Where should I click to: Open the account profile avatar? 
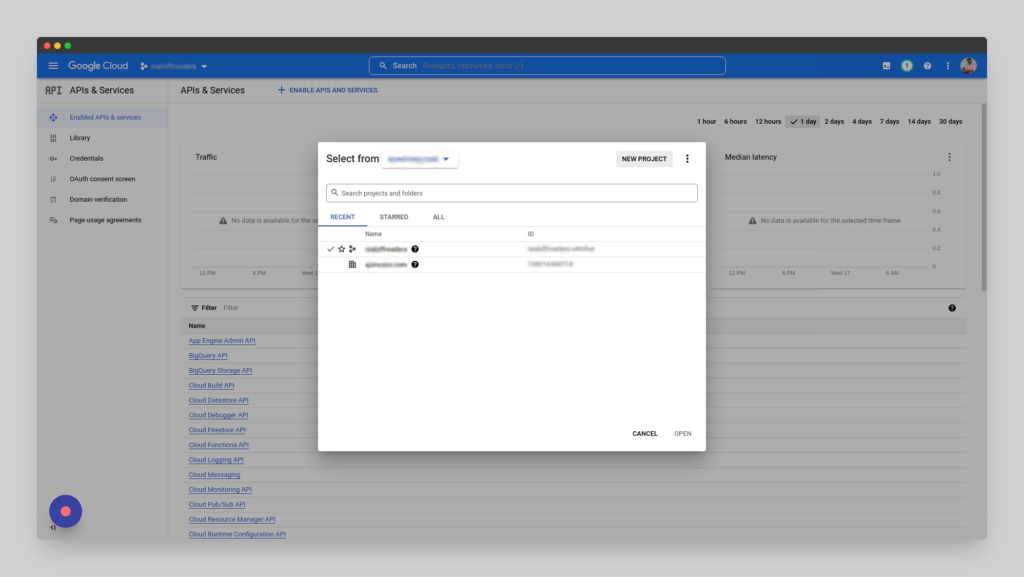968,65
